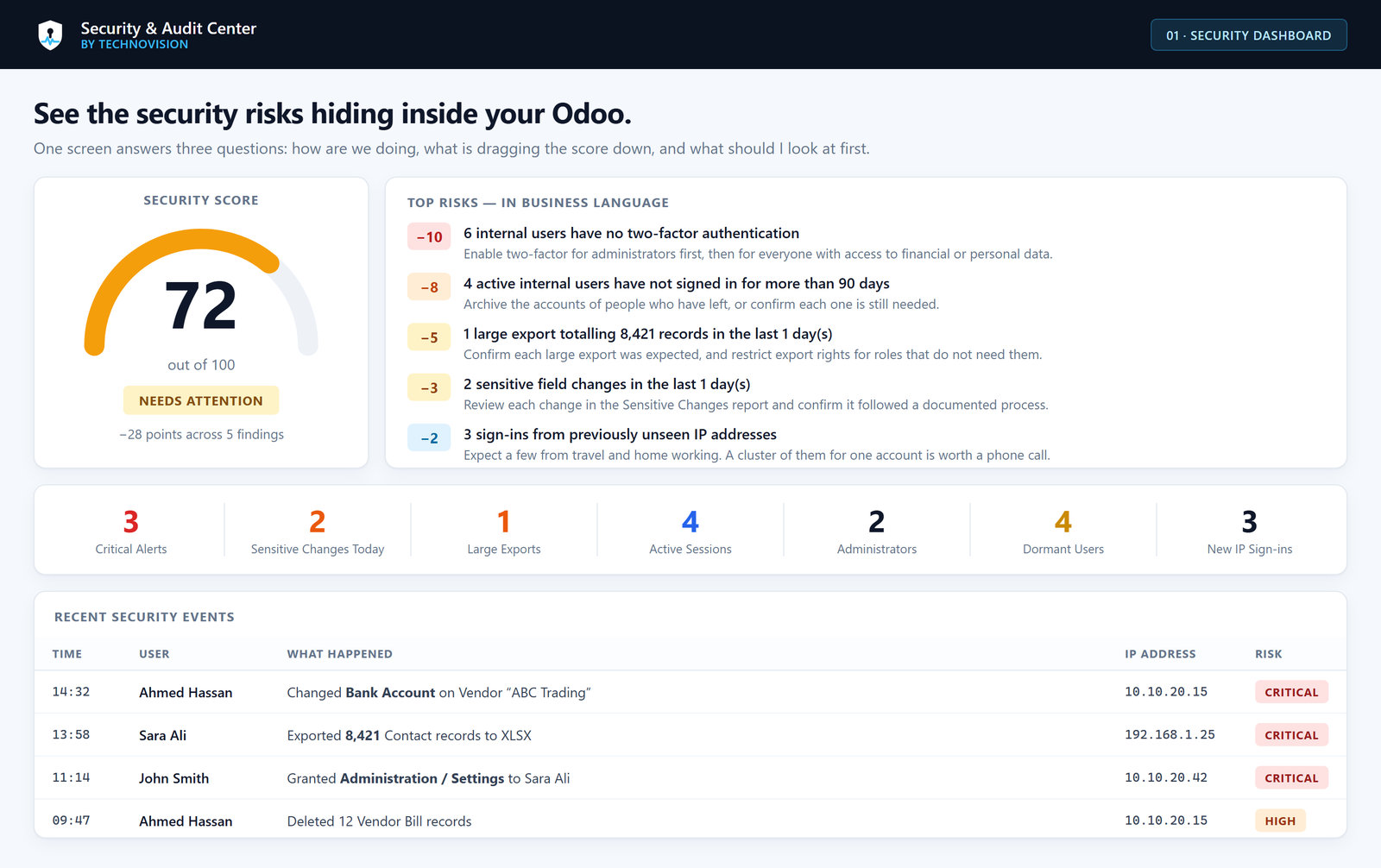The height and width of the screenshot is (868, 1381).
Task: Open '4 active internal users have not signed in' risk
Action: click(x=676, y=283)
